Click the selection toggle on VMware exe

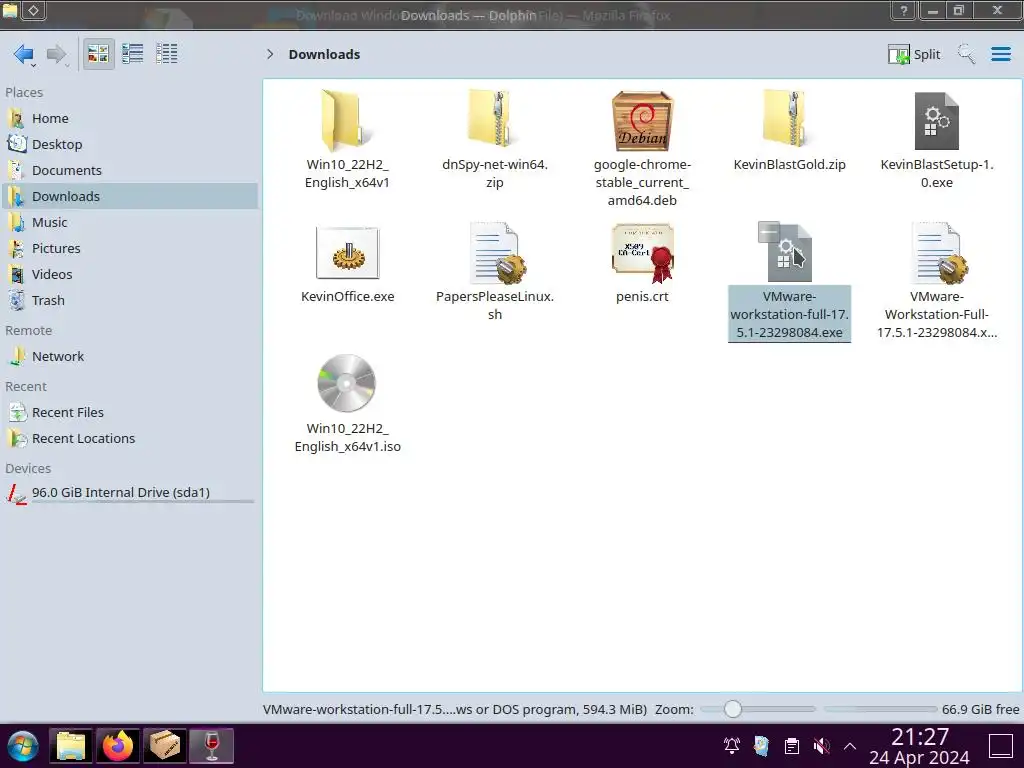point(769,231)
